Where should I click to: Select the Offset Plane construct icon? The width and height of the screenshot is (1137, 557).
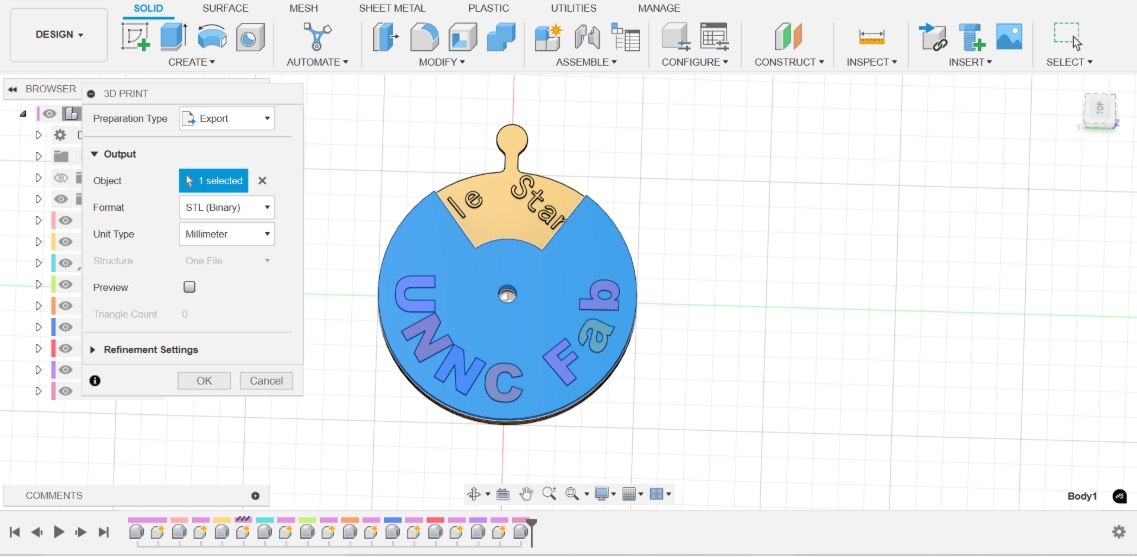[x=788, y=36]
